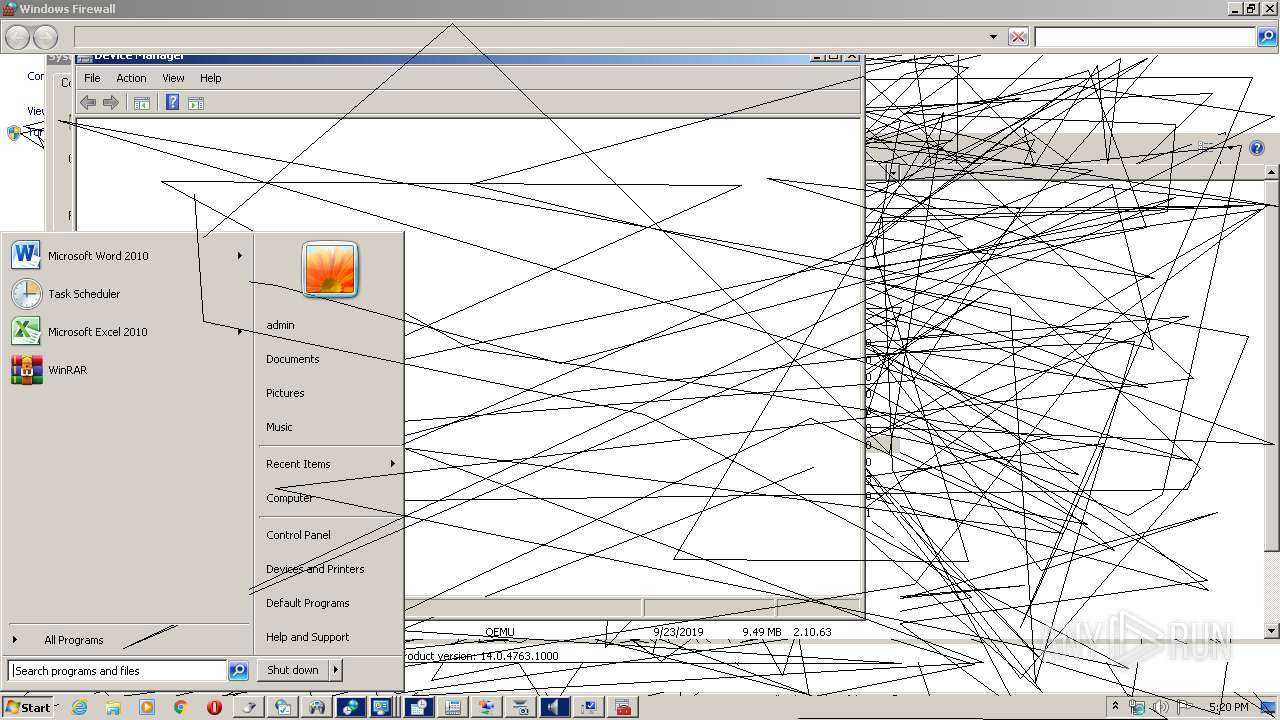This screenshot has height=720, width=1280.
Task: Open Device Manager File menu
Action: tap(92, 78)
